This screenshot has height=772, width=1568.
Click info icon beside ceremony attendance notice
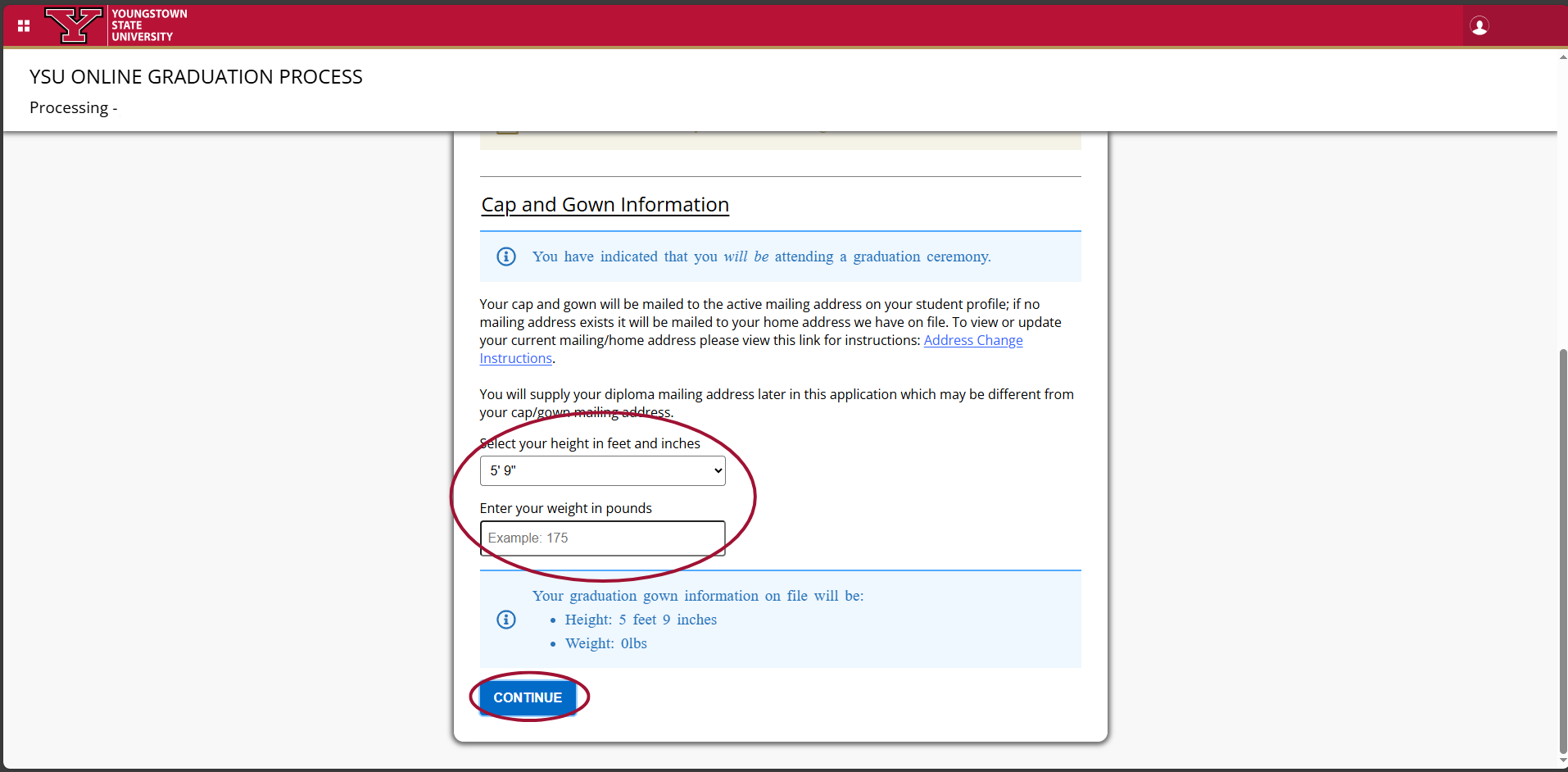click(506, 257)
